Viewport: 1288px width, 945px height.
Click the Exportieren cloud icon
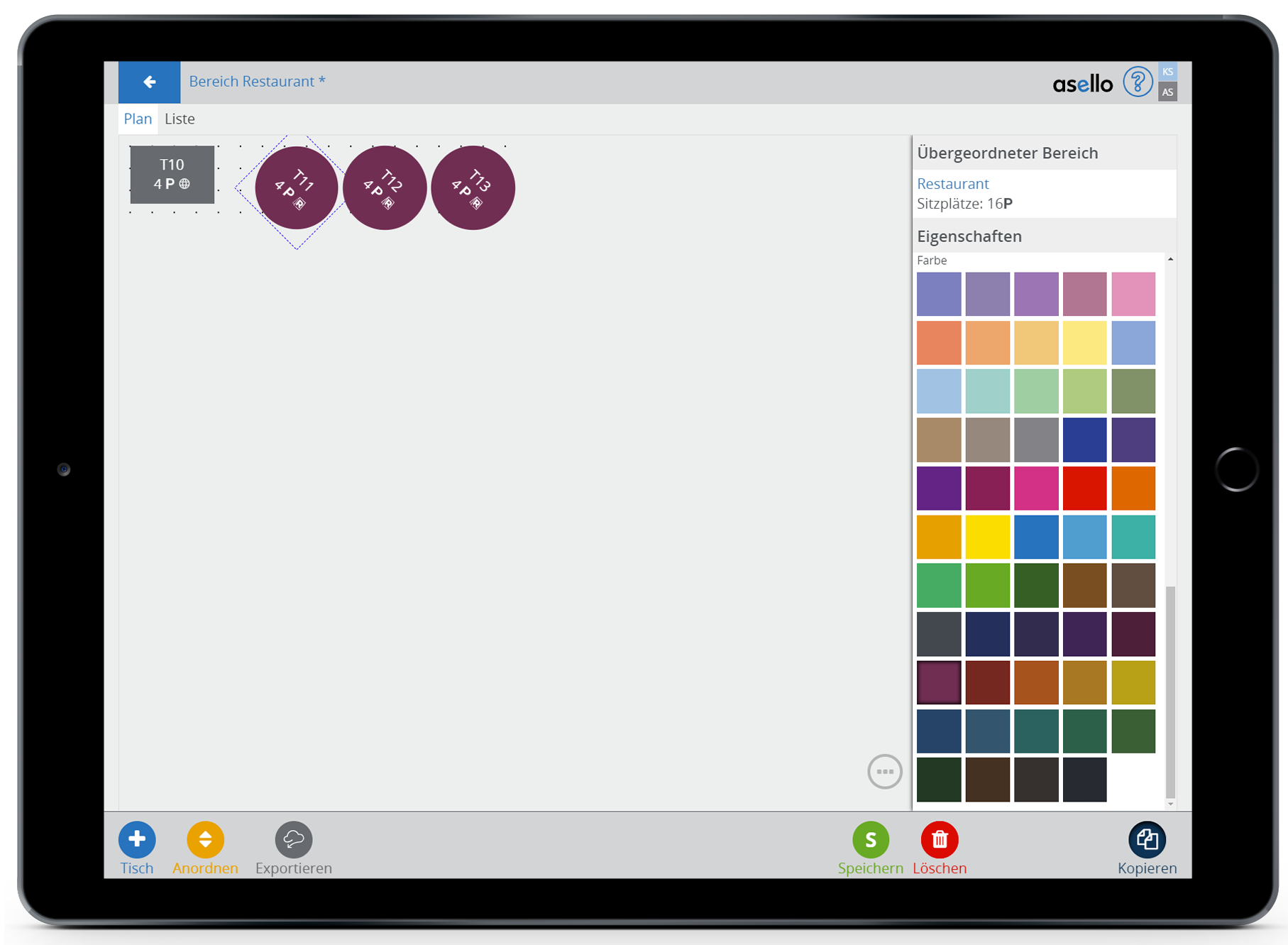tap(293, 839)
